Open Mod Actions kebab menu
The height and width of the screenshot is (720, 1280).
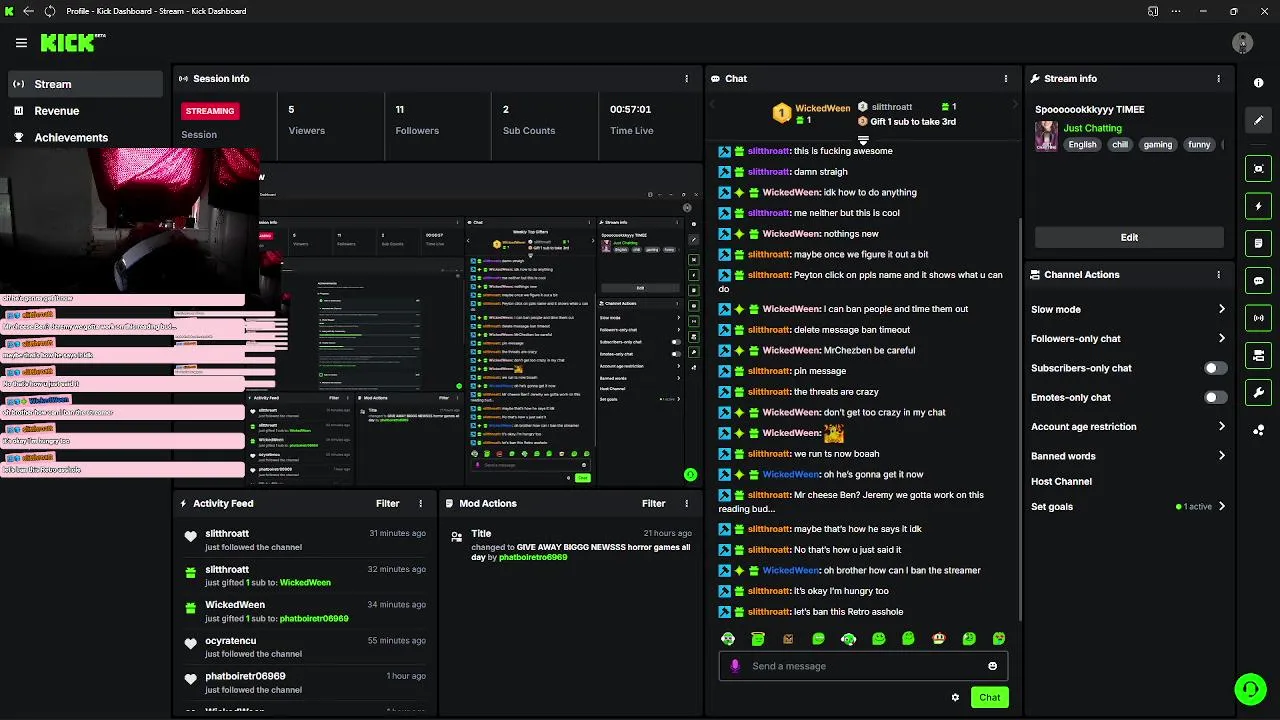tap(686, 504)
